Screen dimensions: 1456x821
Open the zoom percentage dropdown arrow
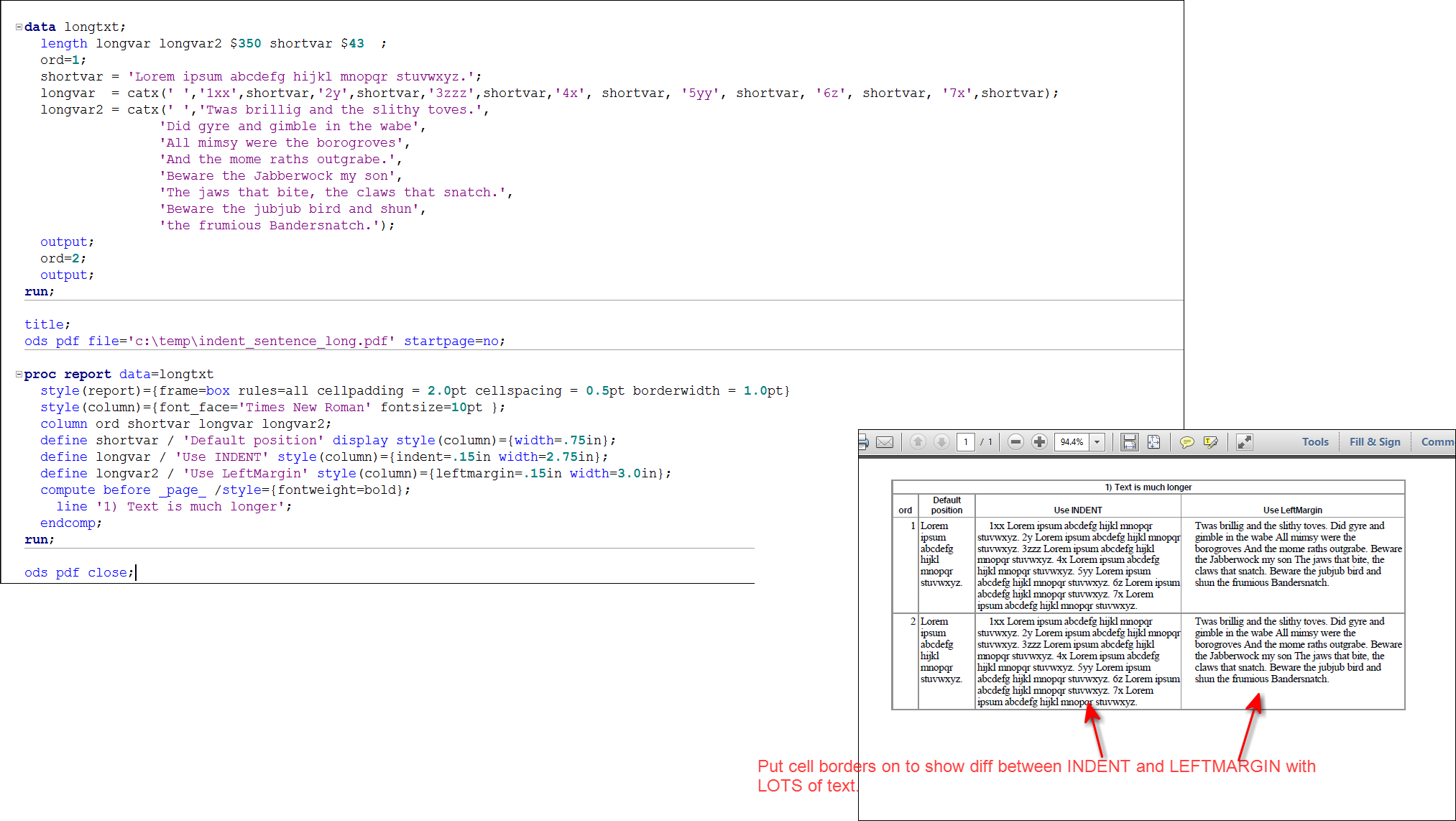[1097, 442]
